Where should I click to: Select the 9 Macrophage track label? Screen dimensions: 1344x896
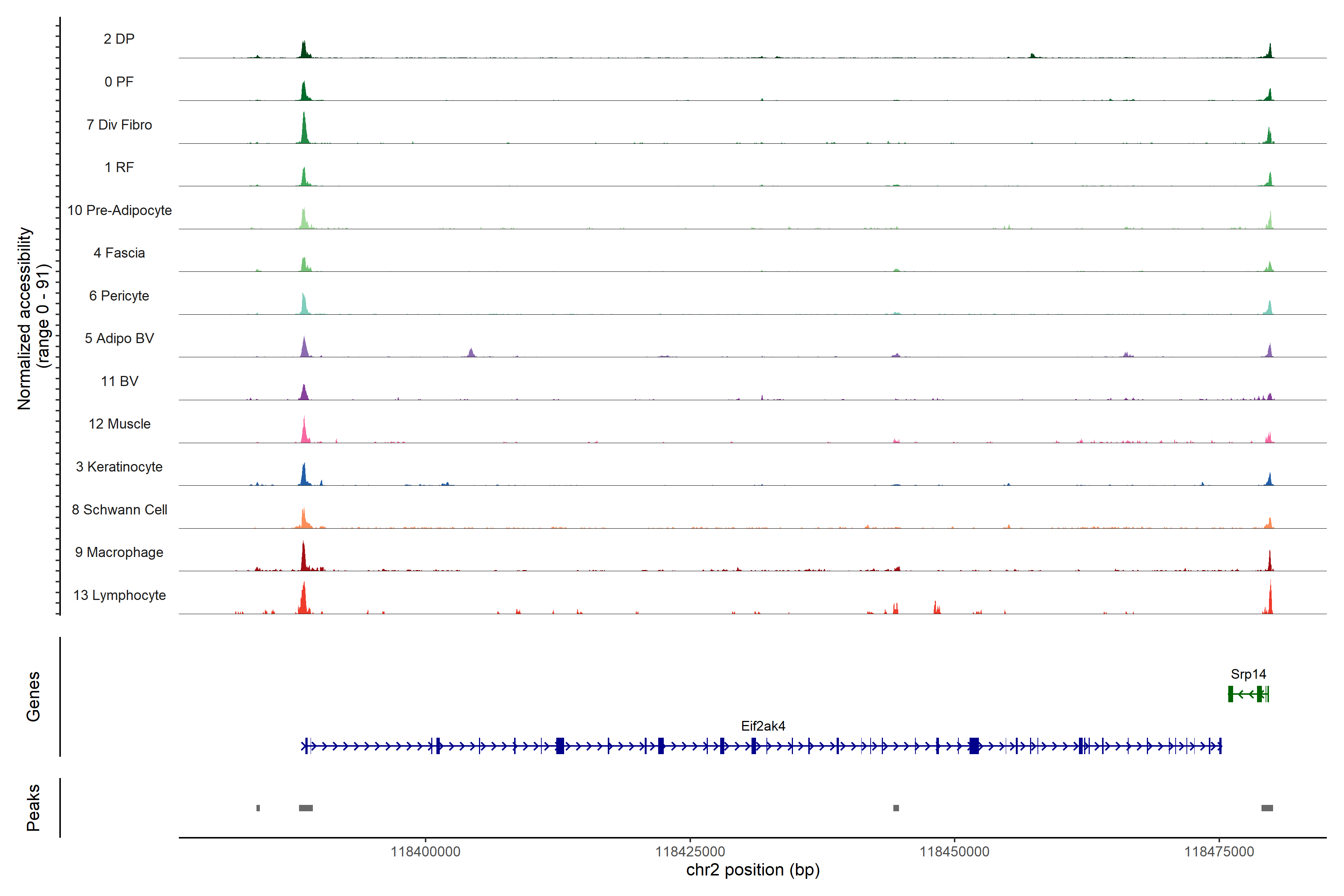click(x=119, y=552)
